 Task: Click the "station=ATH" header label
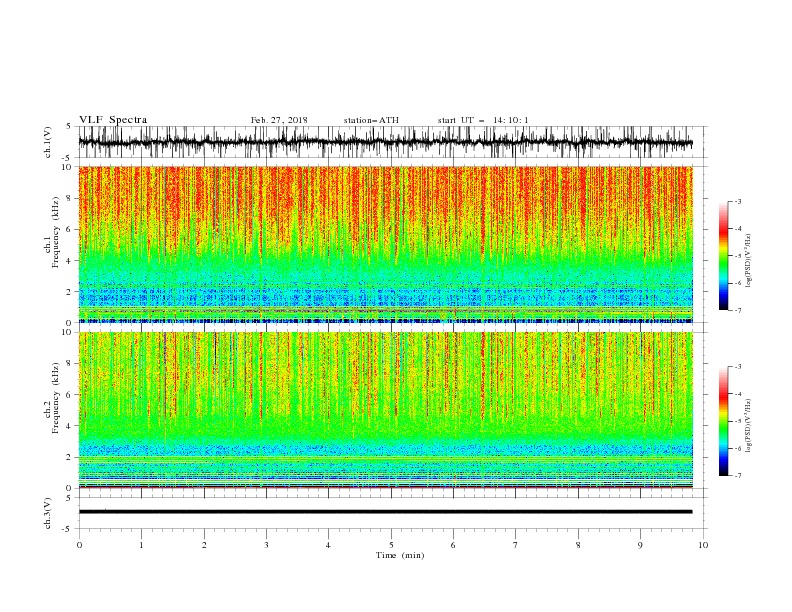point(371,120)
